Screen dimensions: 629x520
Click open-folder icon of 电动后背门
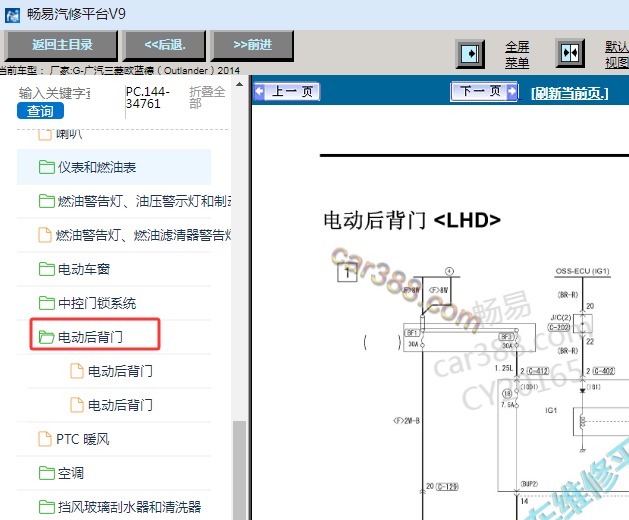(47, 337)
